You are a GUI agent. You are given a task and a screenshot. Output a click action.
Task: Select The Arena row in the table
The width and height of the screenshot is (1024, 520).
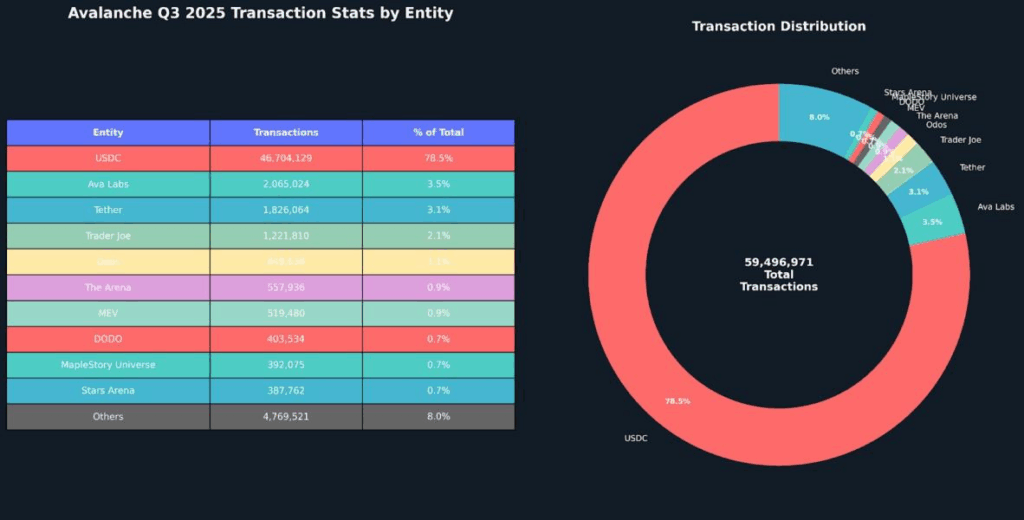coord(108,288)
